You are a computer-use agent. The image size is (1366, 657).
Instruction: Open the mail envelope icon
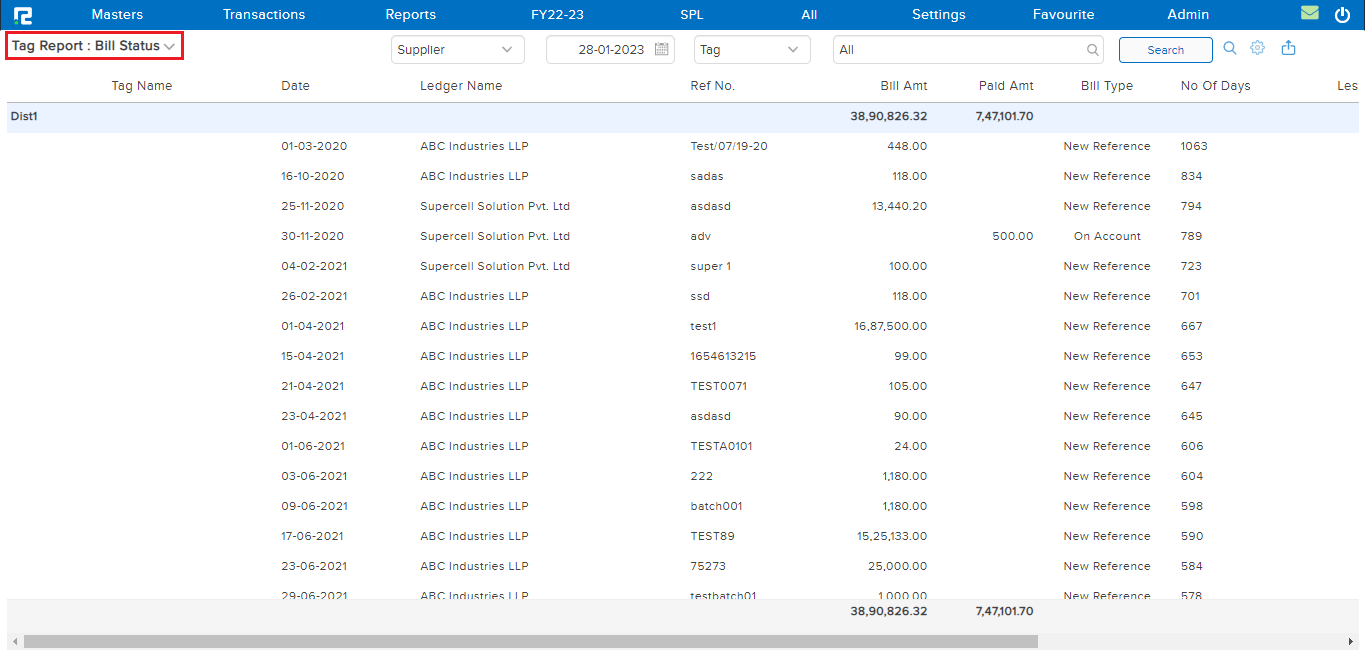1309,14
